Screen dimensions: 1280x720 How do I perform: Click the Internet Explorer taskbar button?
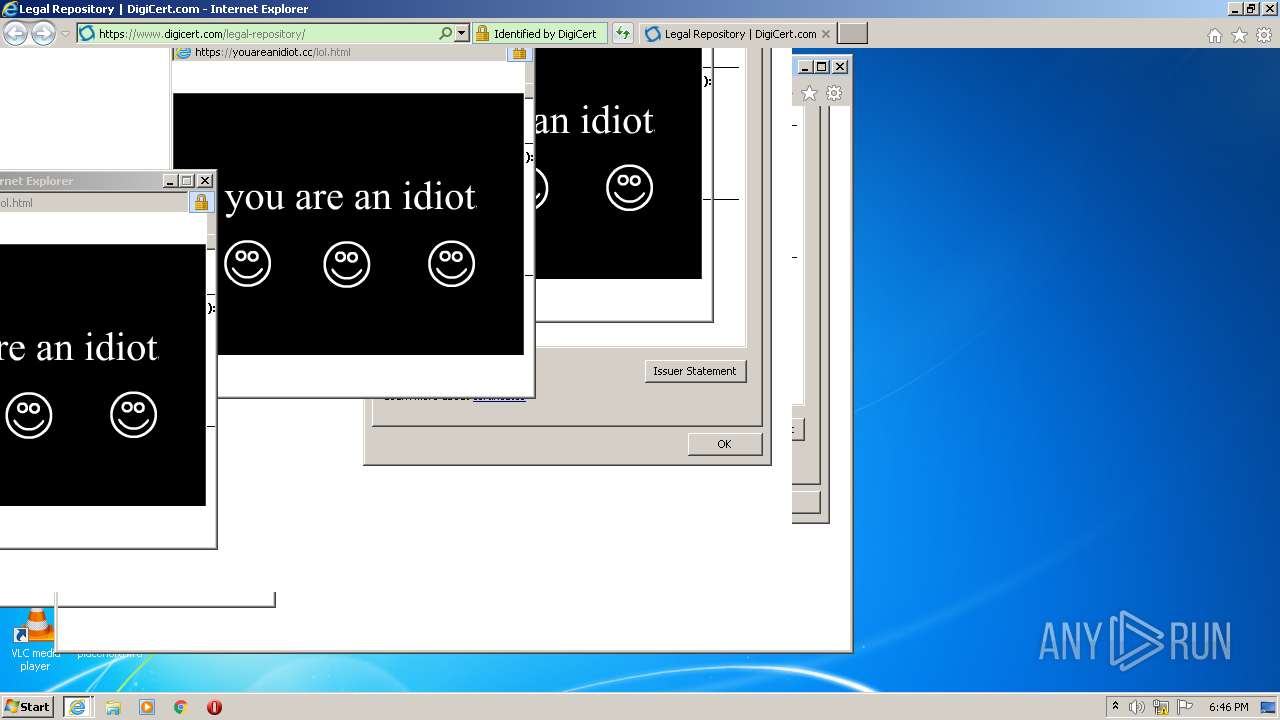point(77,707)
